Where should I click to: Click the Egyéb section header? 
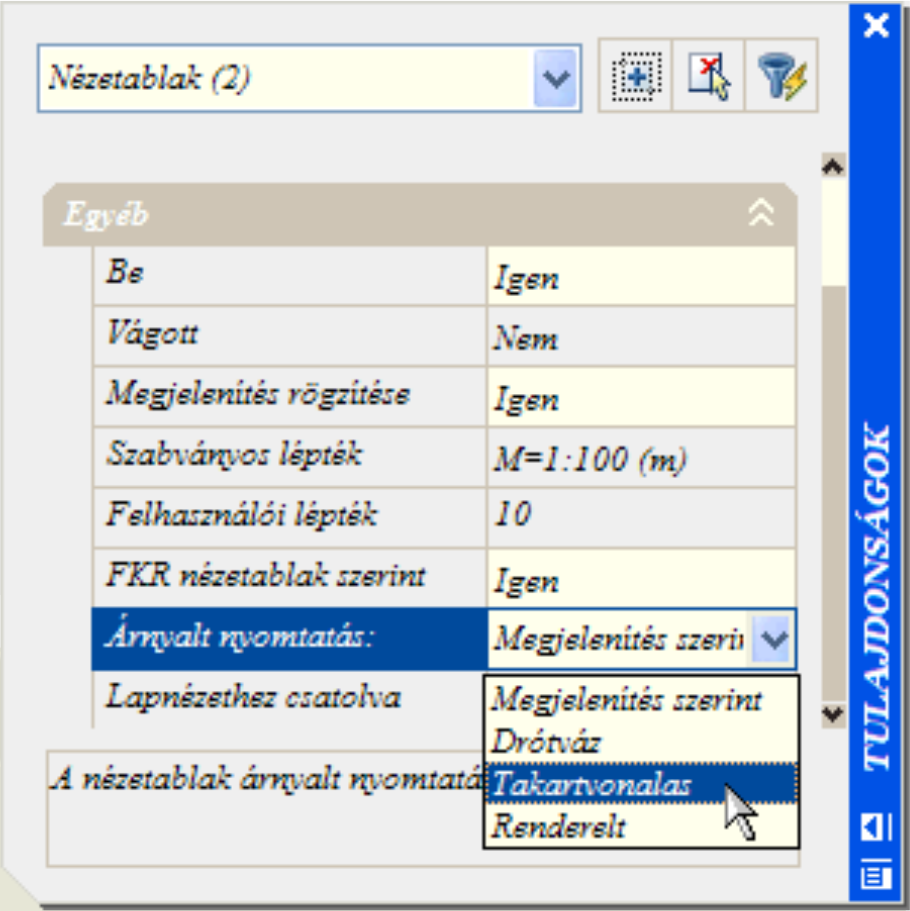point(420,214)
